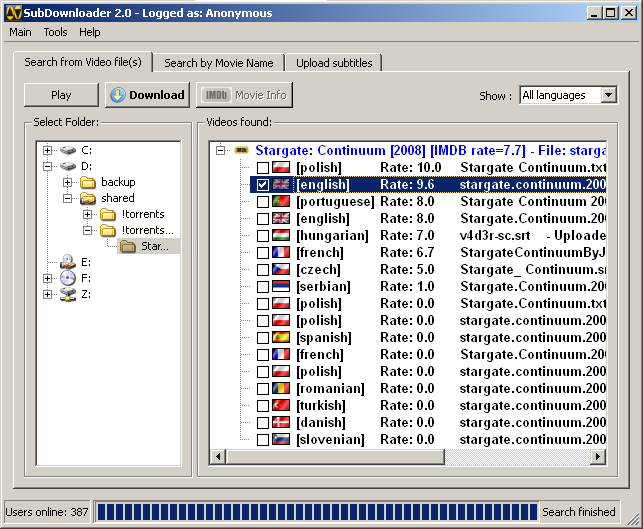Viewport: 643px width, 529px height.
Task: Click the search progress bar
Action: click(x=317, y=512)
